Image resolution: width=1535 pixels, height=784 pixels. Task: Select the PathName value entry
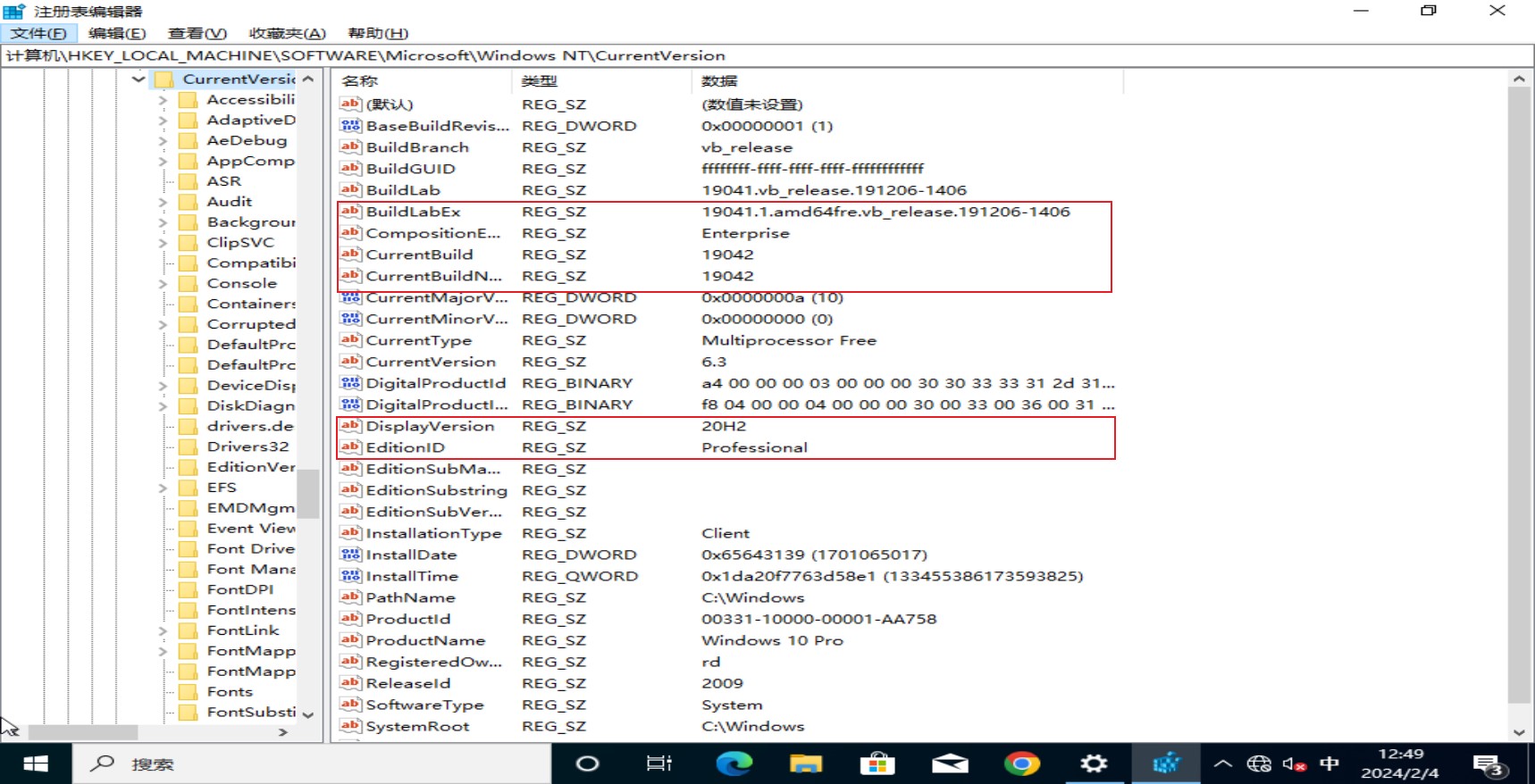coord(410,597)
